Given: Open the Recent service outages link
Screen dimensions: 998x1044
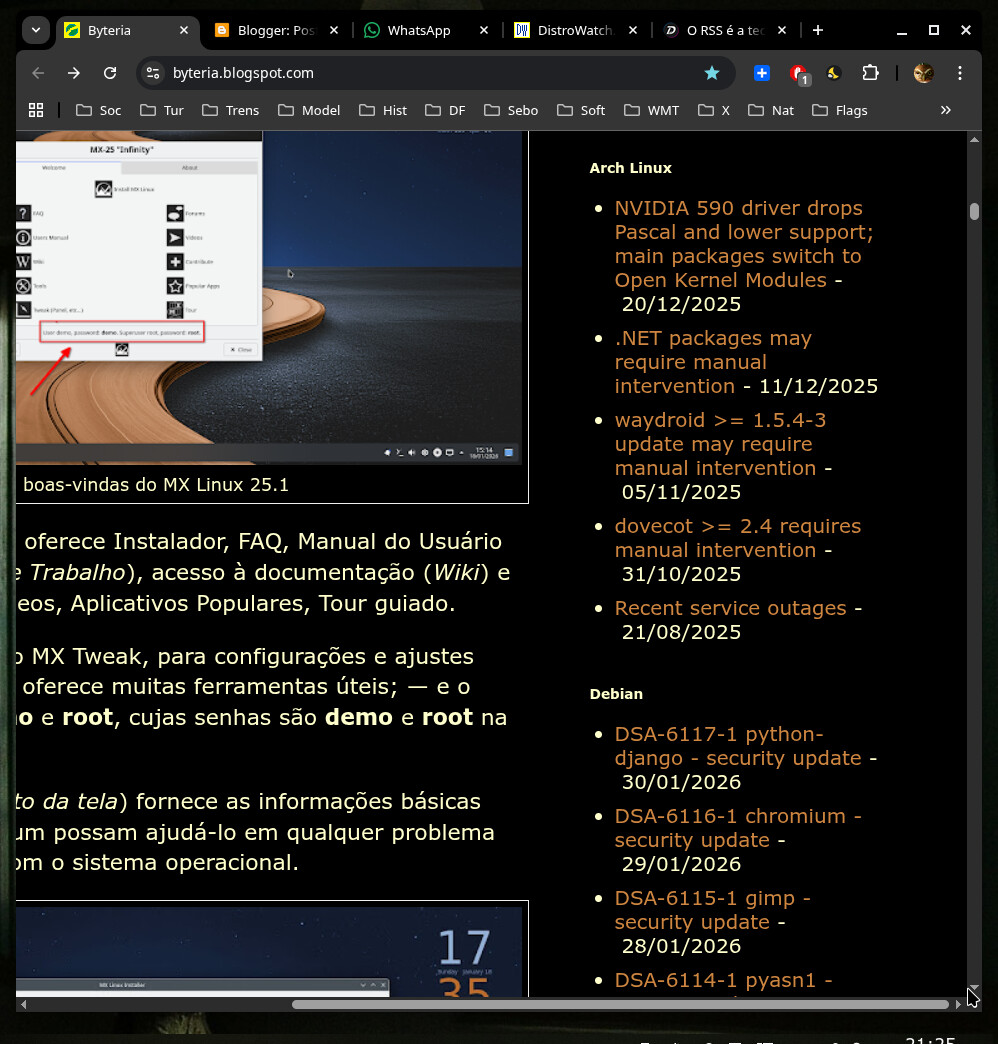Looking at the screenshot, I should pyautogui.click(x=730, y=608).
